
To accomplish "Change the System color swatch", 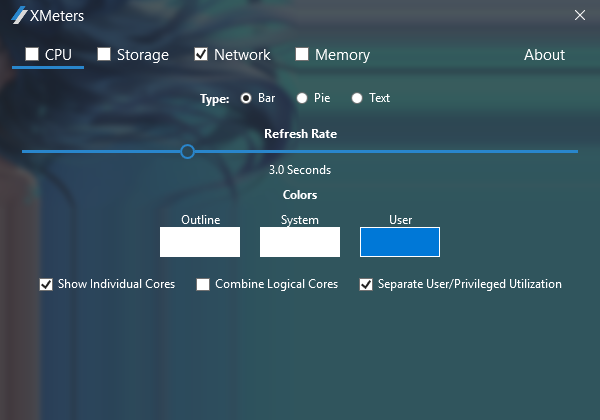I will [x=300, y=242].
